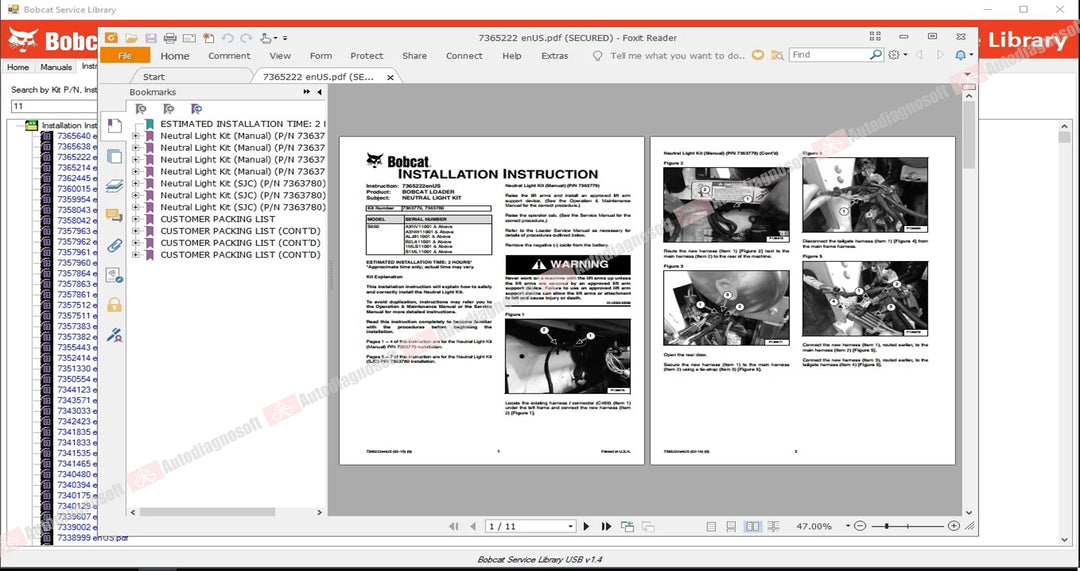The image size is (1080, 571).
Task: Open a file with the folder icon
Action: click(131, 39)
